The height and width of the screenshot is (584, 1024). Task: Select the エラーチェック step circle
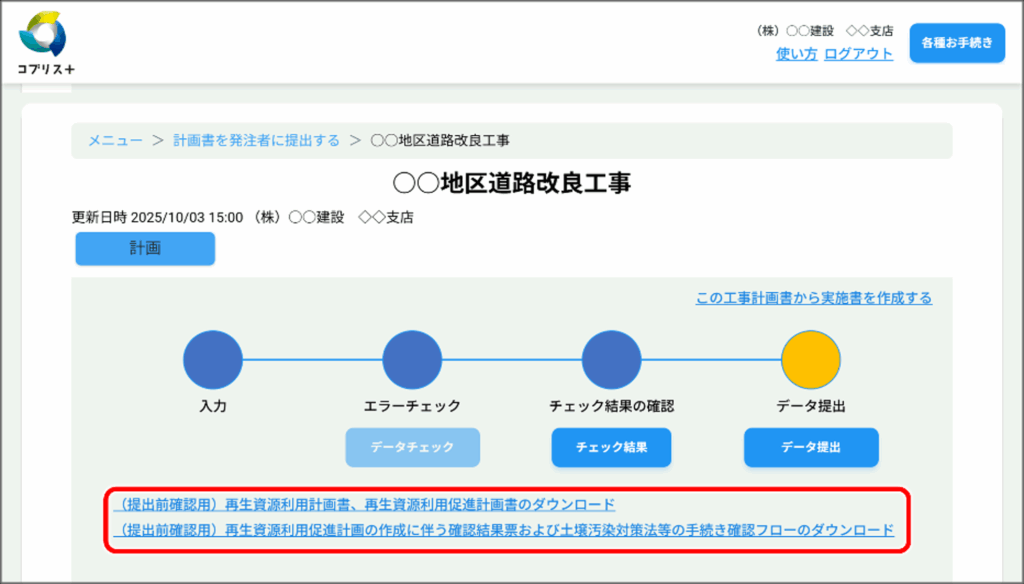tap(412, 360)
